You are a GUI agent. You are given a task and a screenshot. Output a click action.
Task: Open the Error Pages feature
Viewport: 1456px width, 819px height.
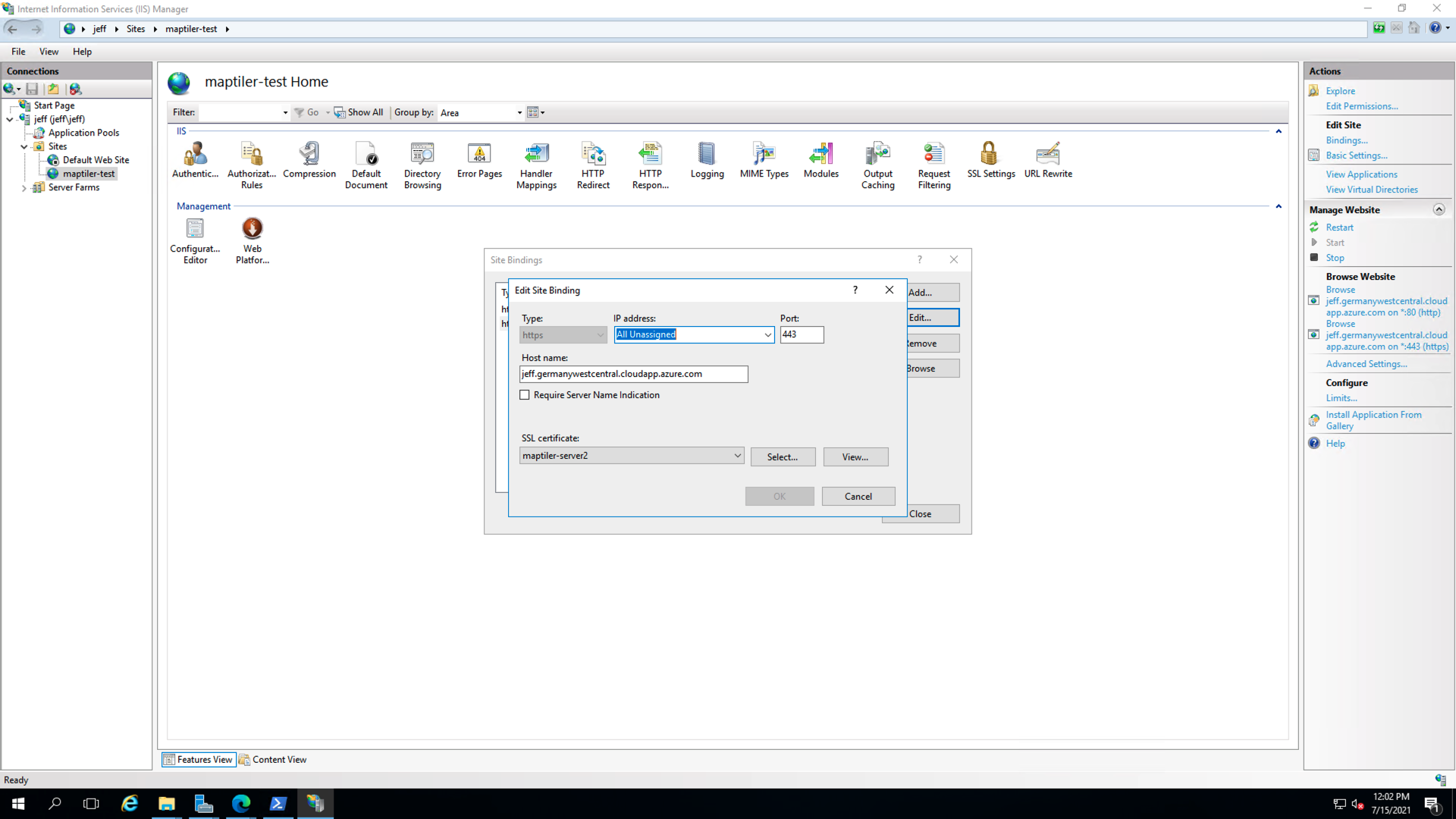click(x=479, y=160)
